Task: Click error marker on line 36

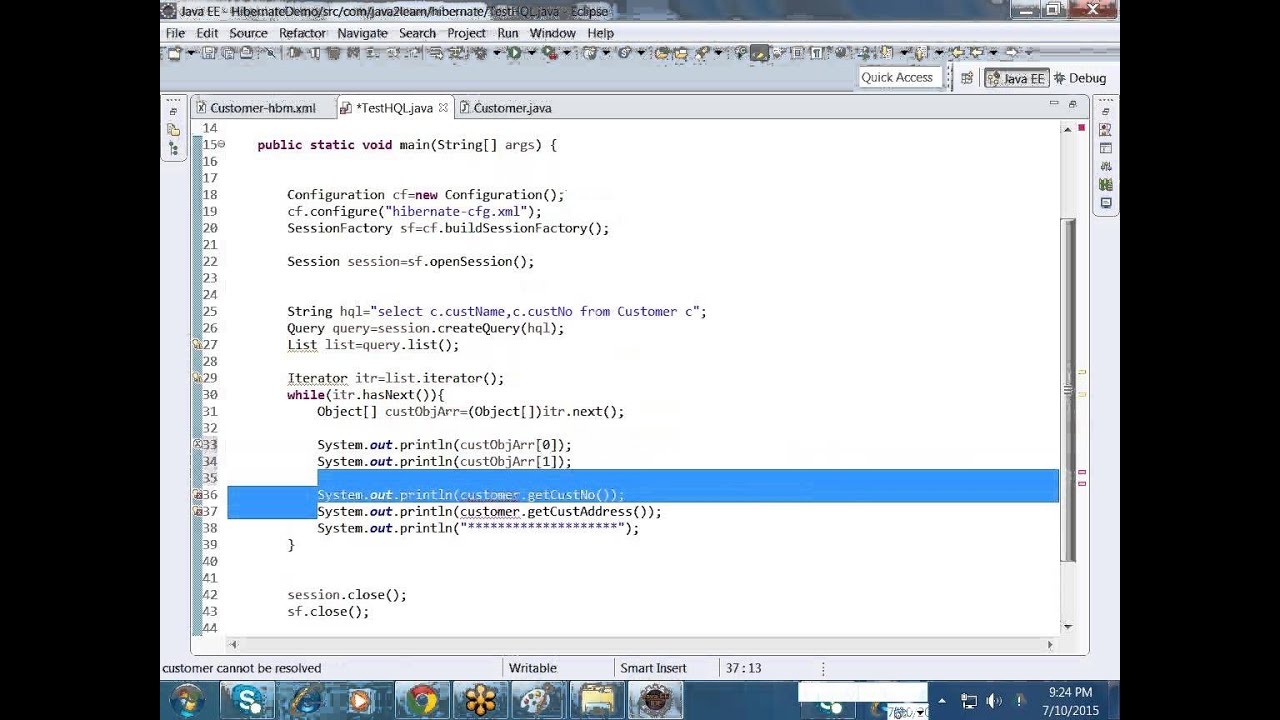Action: click(198, 495)
